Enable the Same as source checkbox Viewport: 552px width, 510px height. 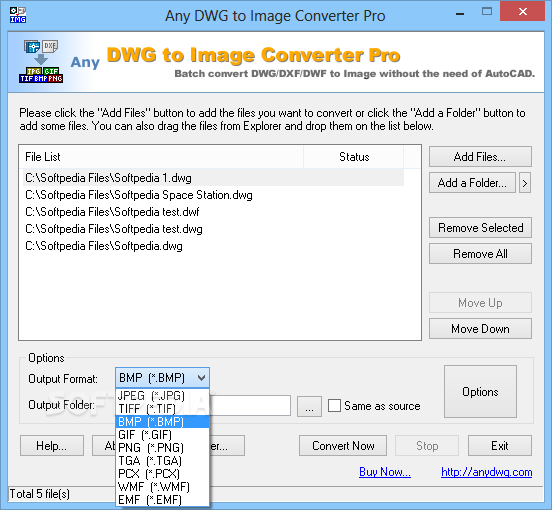click(334, 405)
